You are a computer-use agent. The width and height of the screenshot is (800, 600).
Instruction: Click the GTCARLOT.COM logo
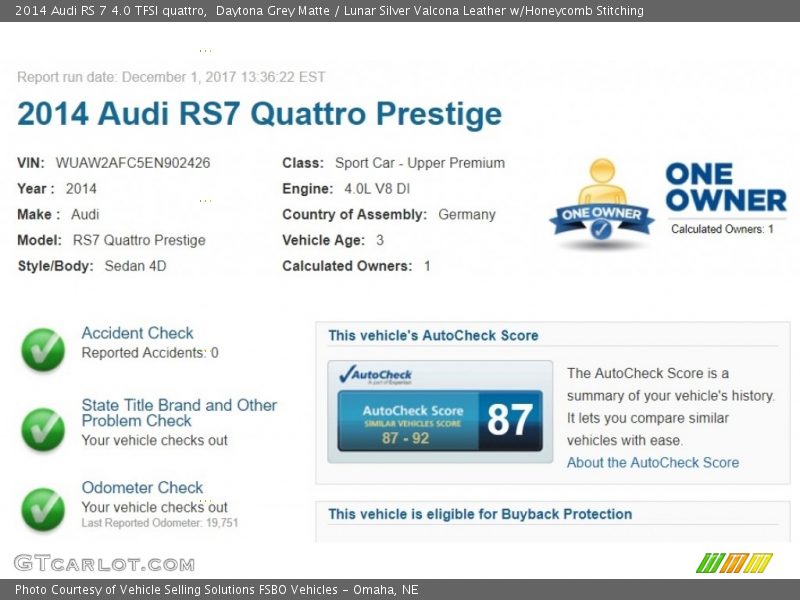105,564
